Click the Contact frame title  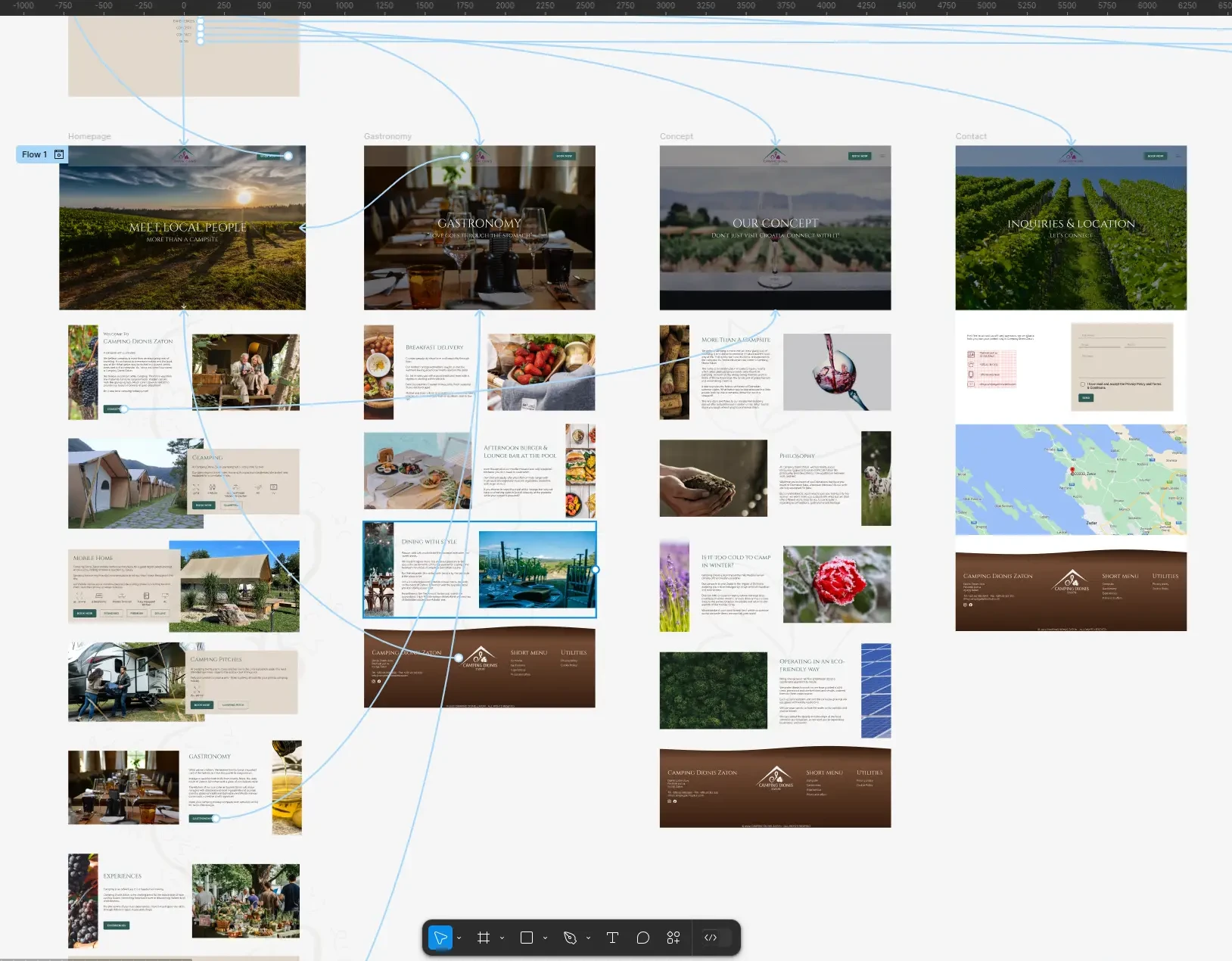pyautogui.click(x=971, y=136)
